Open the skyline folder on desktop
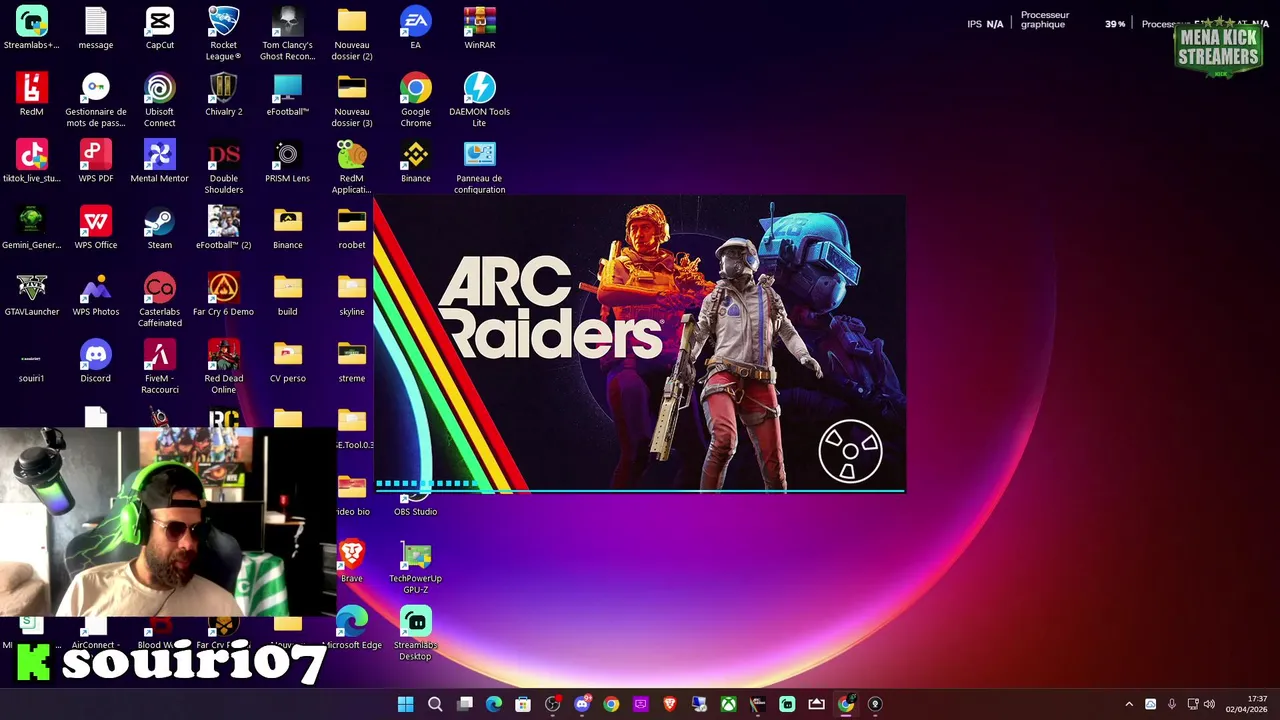Image resolution: width=1280 pixels, height=720 pixels. click(x=352, y=295)
